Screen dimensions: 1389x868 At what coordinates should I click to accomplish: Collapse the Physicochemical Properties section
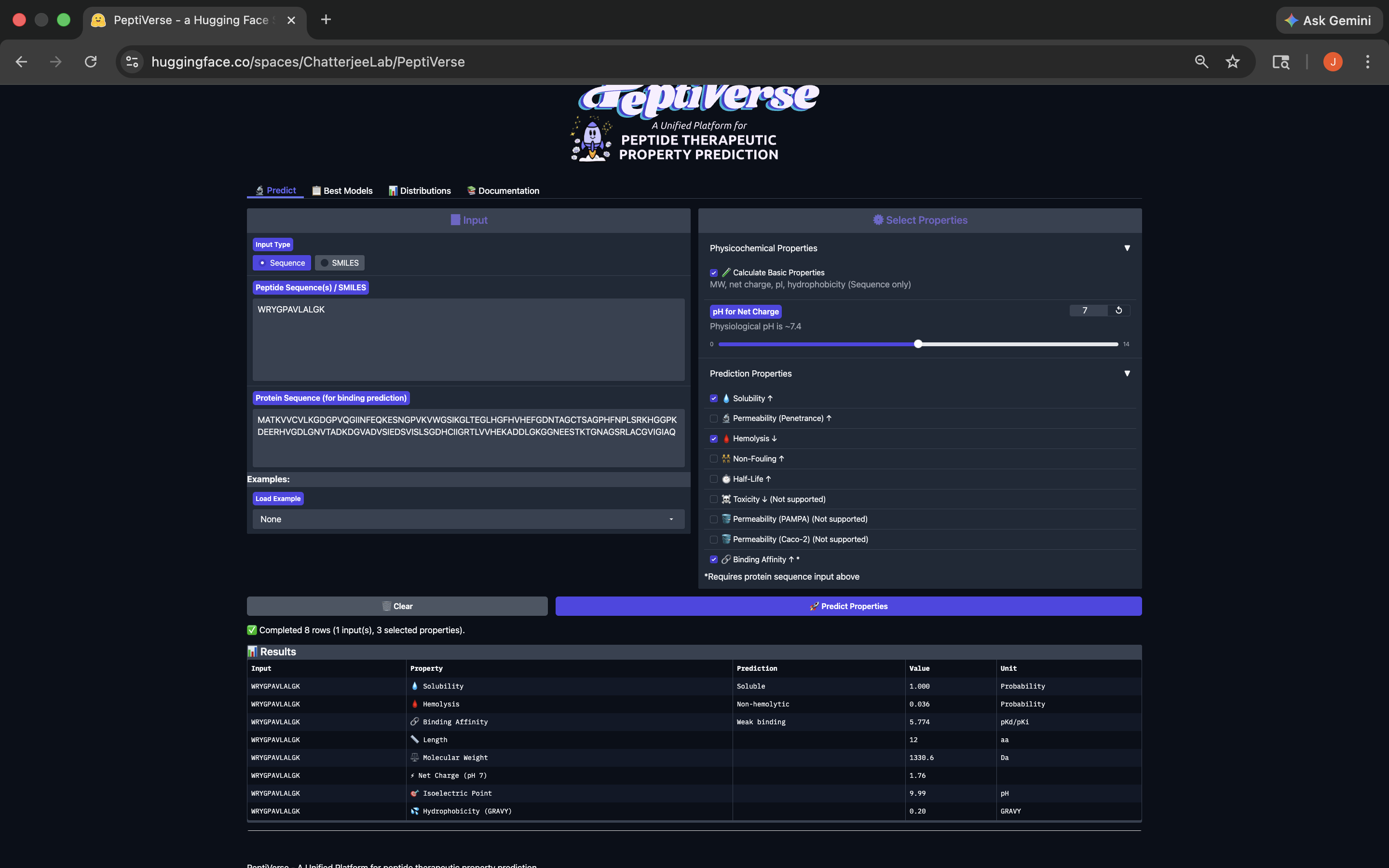coord(1127,248)
